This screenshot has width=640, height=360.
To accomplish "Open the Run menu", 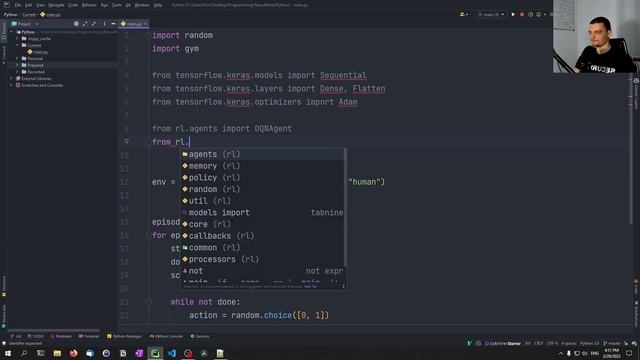I will (x=104, y=5).
